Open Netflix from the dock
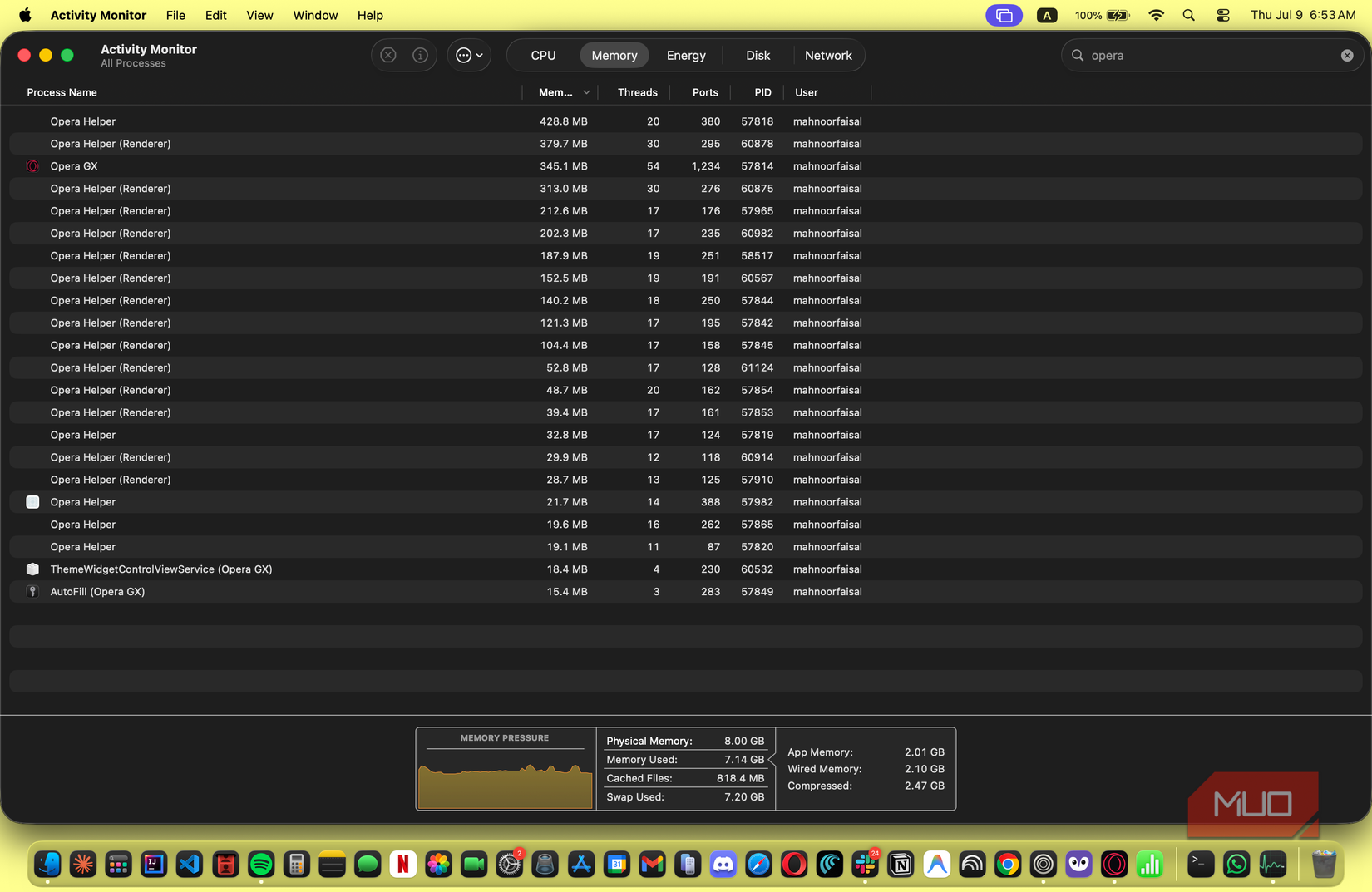 pos(403,865)
